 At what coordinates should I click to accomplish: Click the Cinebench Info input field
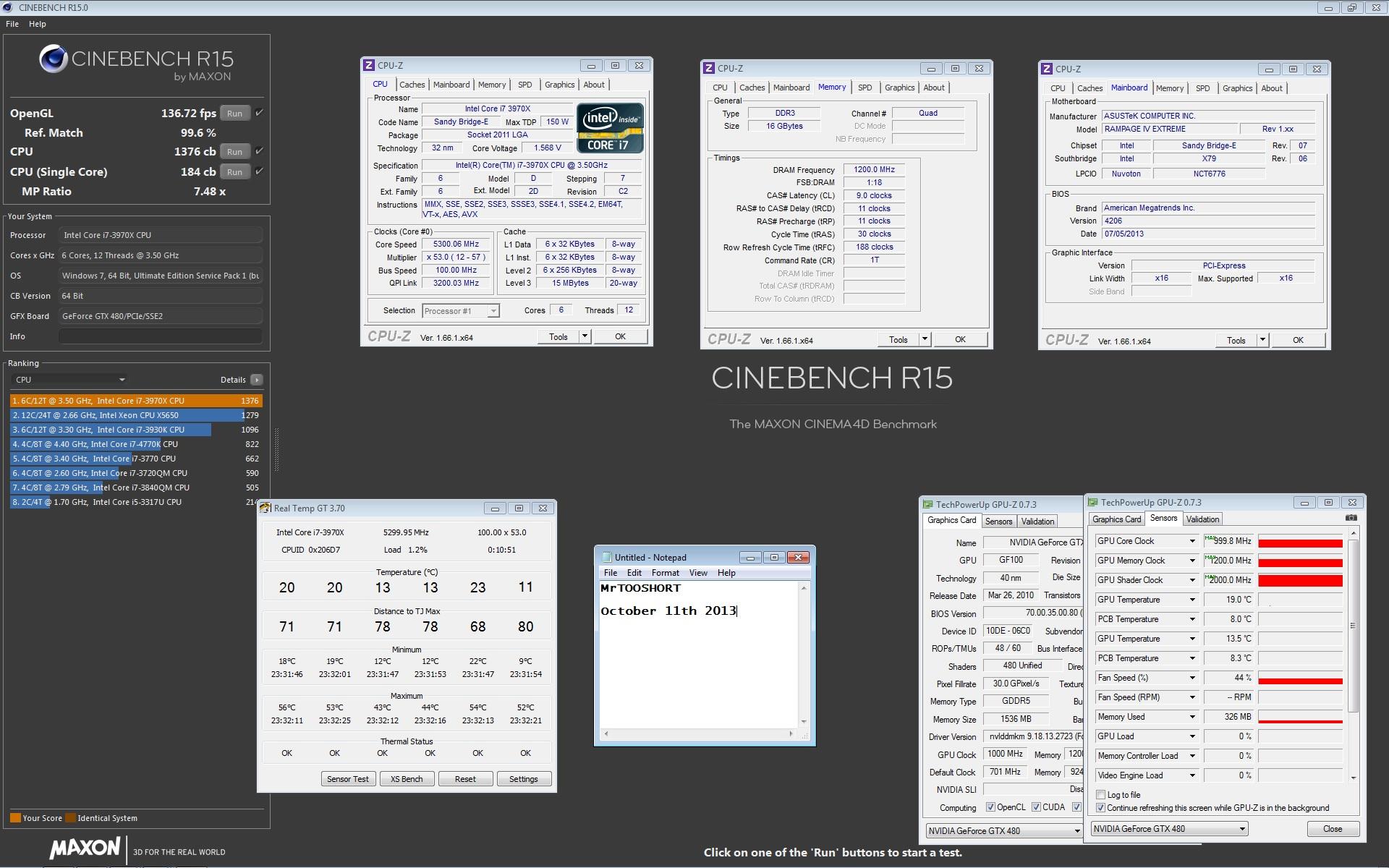coord(160,336)
